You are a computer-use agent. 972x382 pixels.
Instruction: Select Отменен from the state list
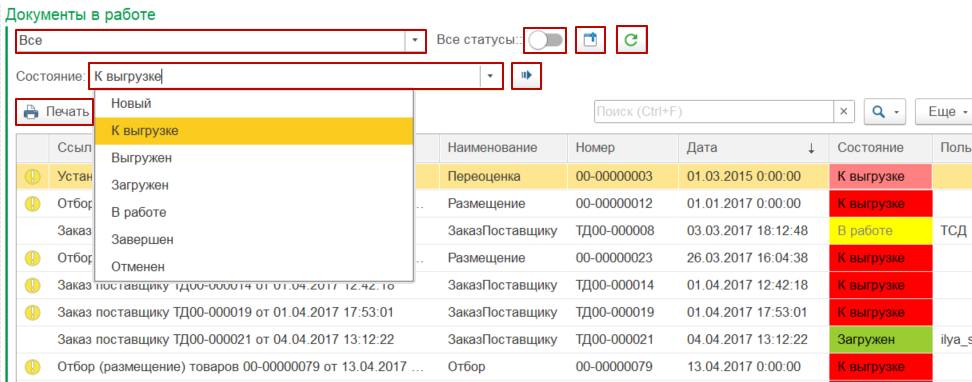254,267
